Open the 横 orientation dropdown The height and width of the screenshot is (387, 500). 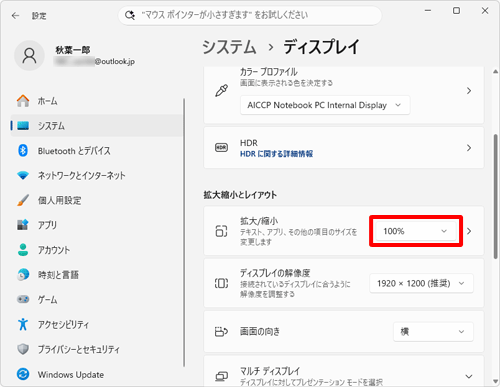coord(433,332)
